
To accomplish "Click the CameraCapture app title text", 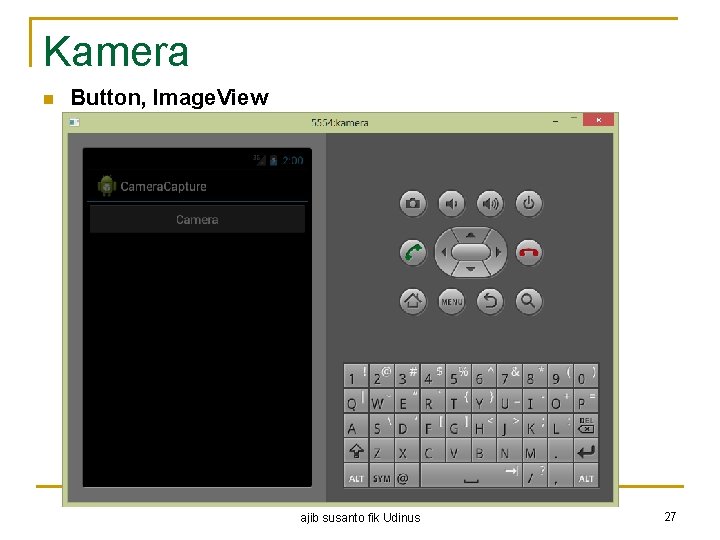I will 163,186.
